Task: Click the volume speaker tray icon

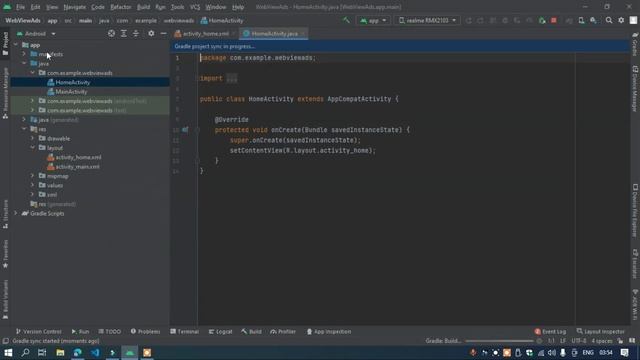Action: (552, 353)
